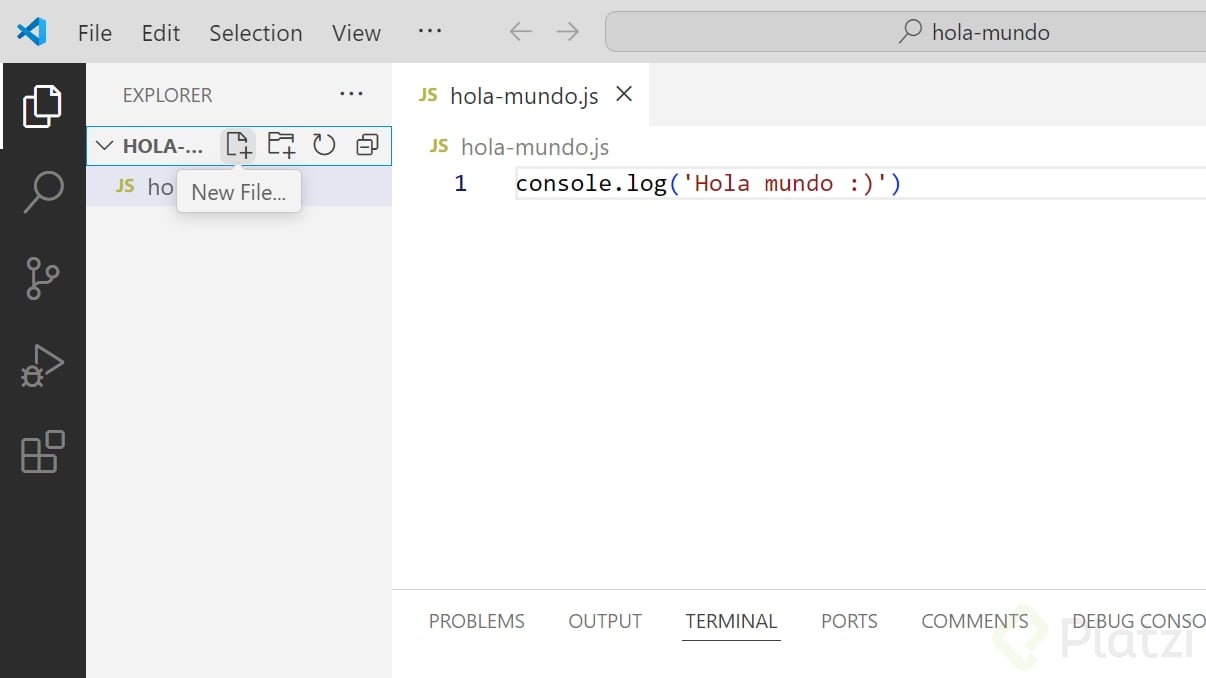Switch to the PROBLEMS panel tab

(477, 621)
